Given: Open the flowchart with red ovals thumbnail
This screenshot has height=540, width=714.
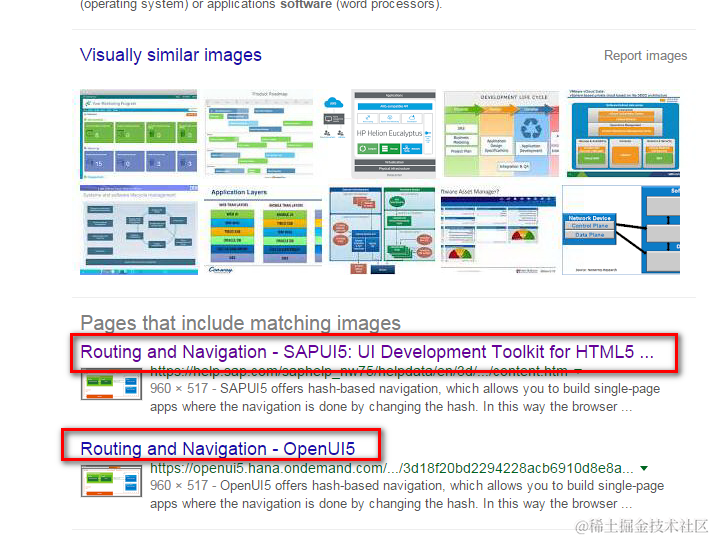Looking at the screenshot, I should point(382,230).
